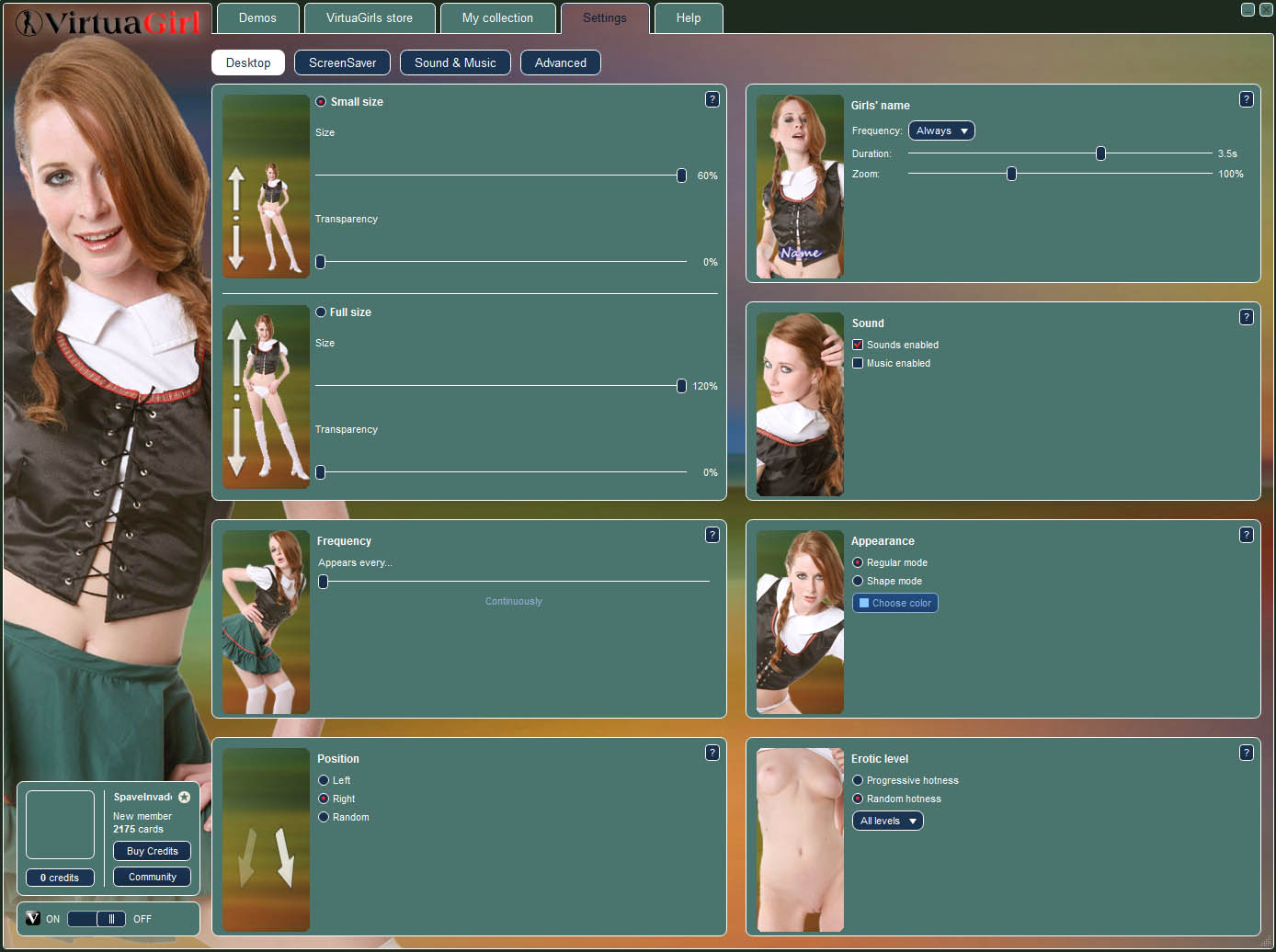
Task: Click the Choose color button
Action: tap(894, 603)
